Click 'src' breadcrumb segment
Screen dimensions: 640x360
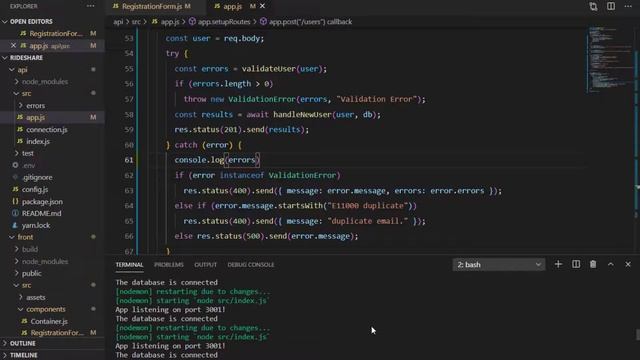point(136,22)
